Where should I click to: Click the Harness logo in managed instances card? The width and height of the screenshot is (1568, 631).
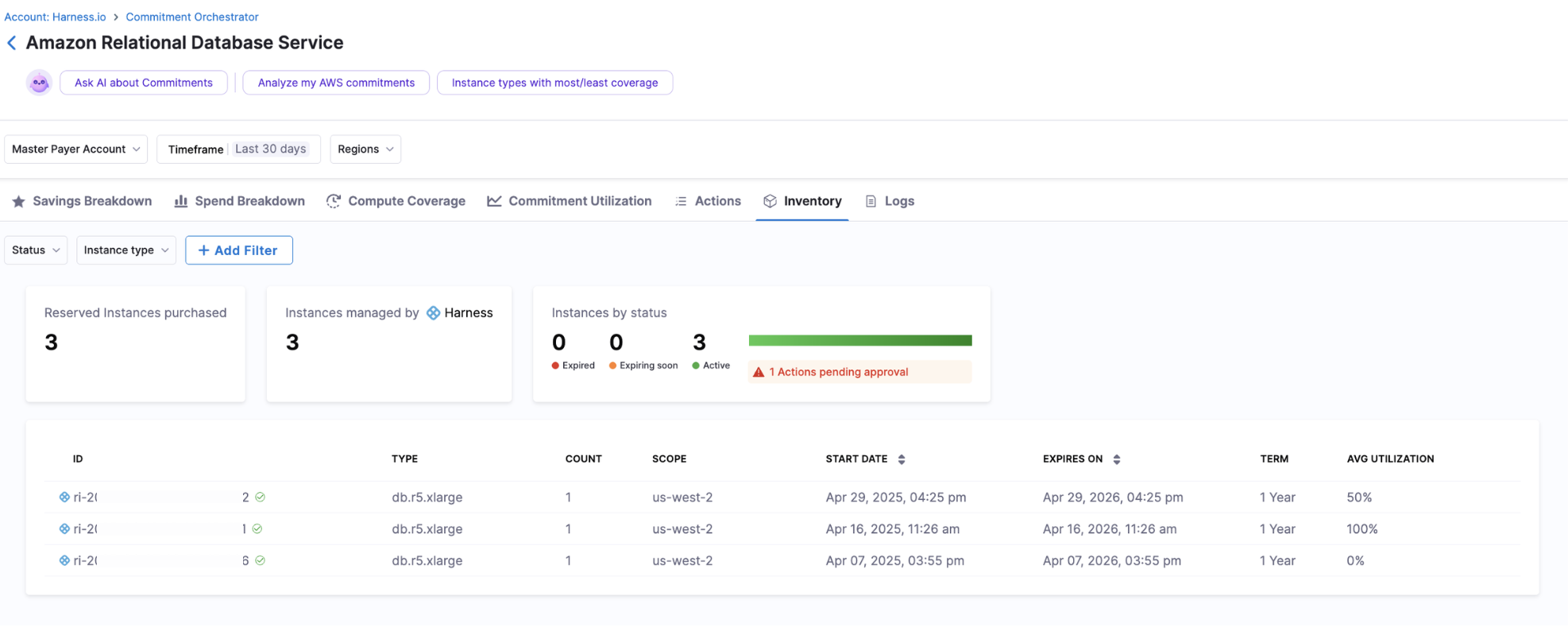point(433,313)
